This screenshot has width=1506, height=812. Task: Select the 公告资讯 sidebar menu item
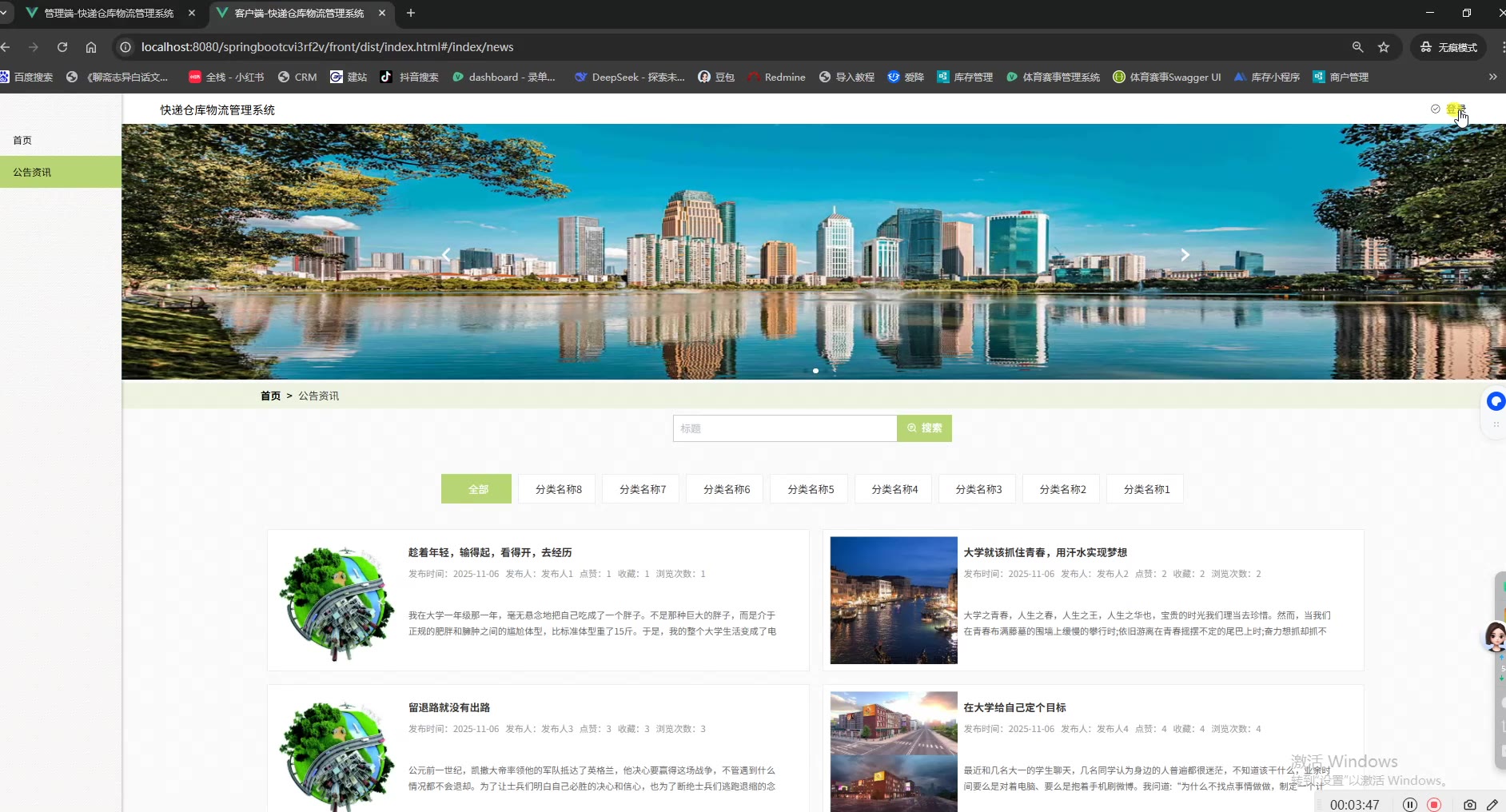tap(32, 172)
